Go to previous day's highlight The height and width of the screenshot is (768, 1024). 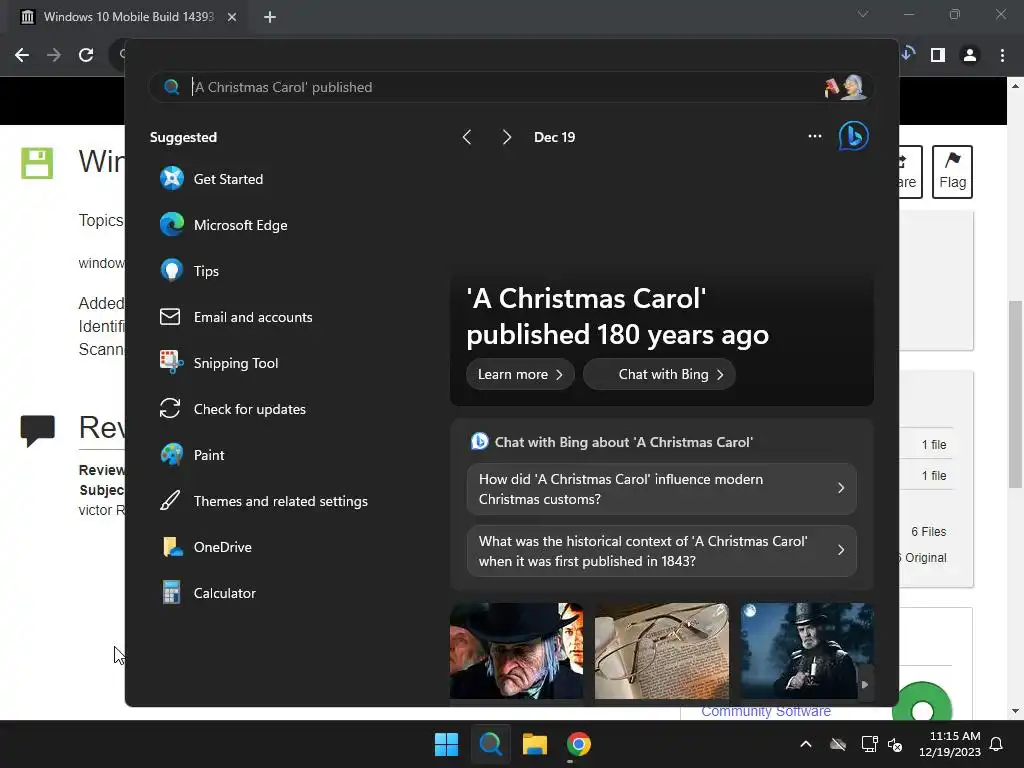(466, 137)
